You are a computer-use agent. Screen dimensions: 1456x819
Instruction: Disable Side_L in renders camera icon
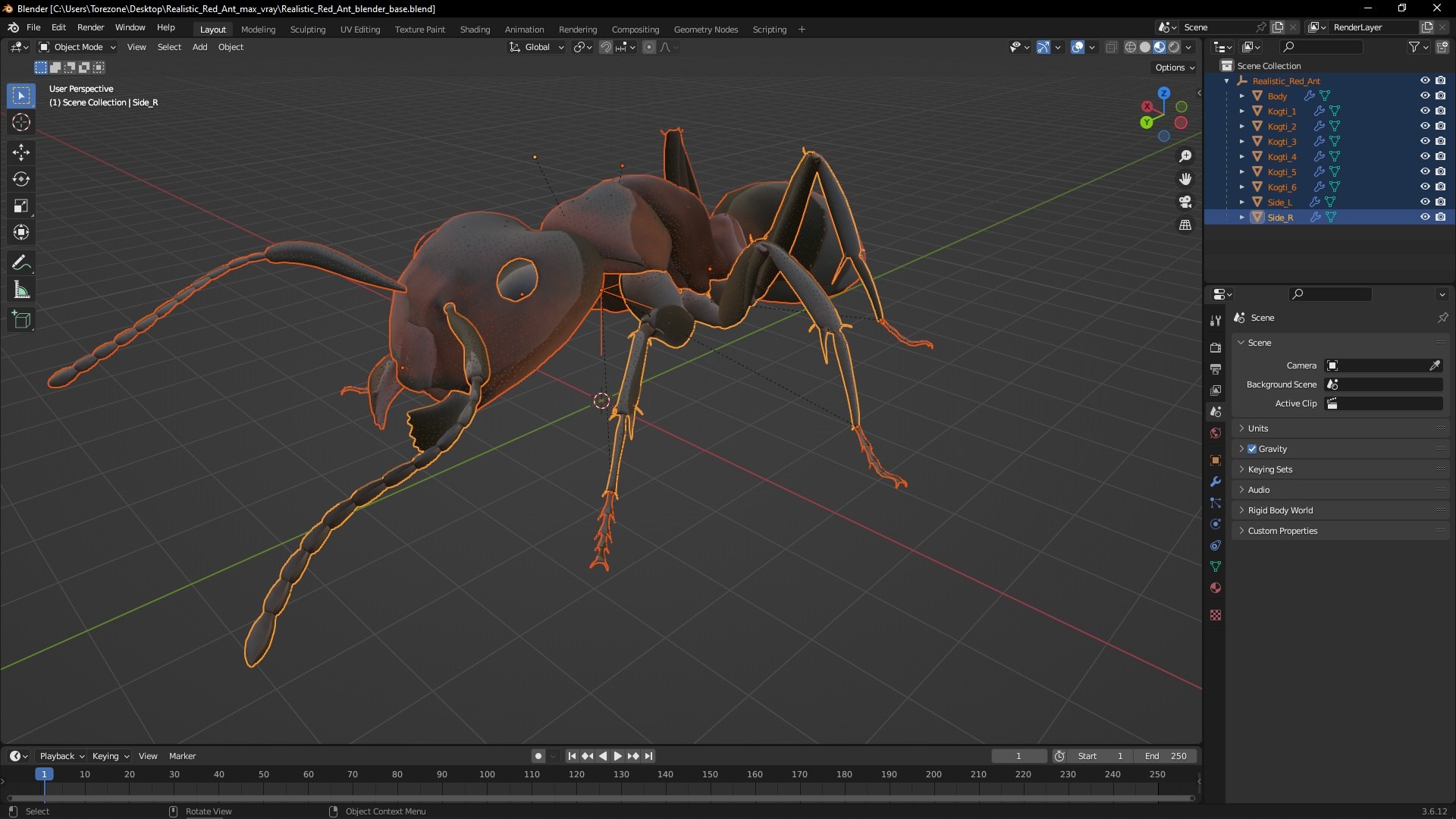1440,202
